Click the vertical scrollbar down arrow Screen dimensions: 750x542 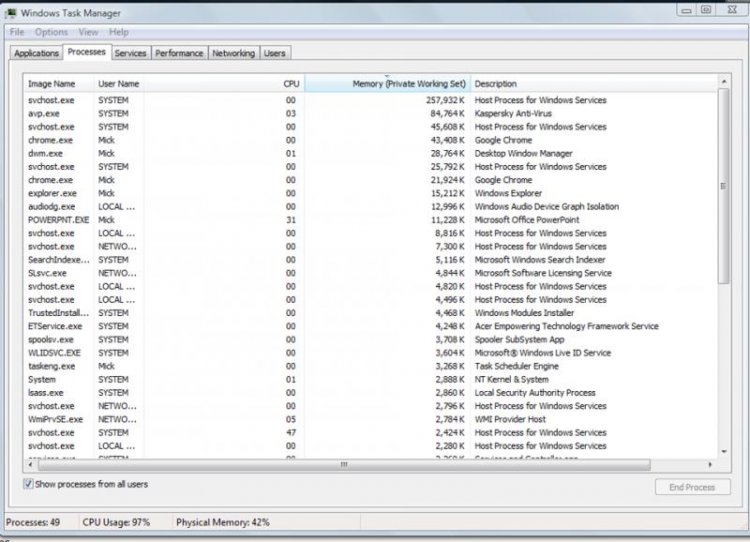724,451
